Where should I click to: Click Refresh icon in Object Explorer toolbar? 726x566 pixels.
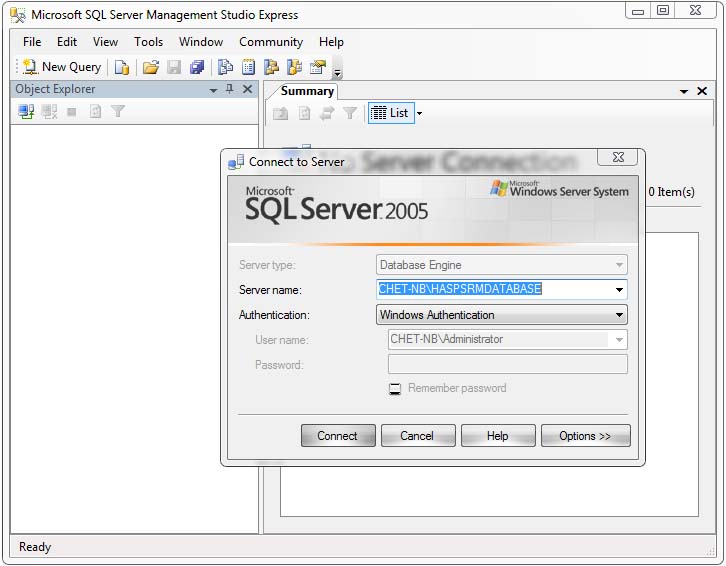tap(95, 112)
